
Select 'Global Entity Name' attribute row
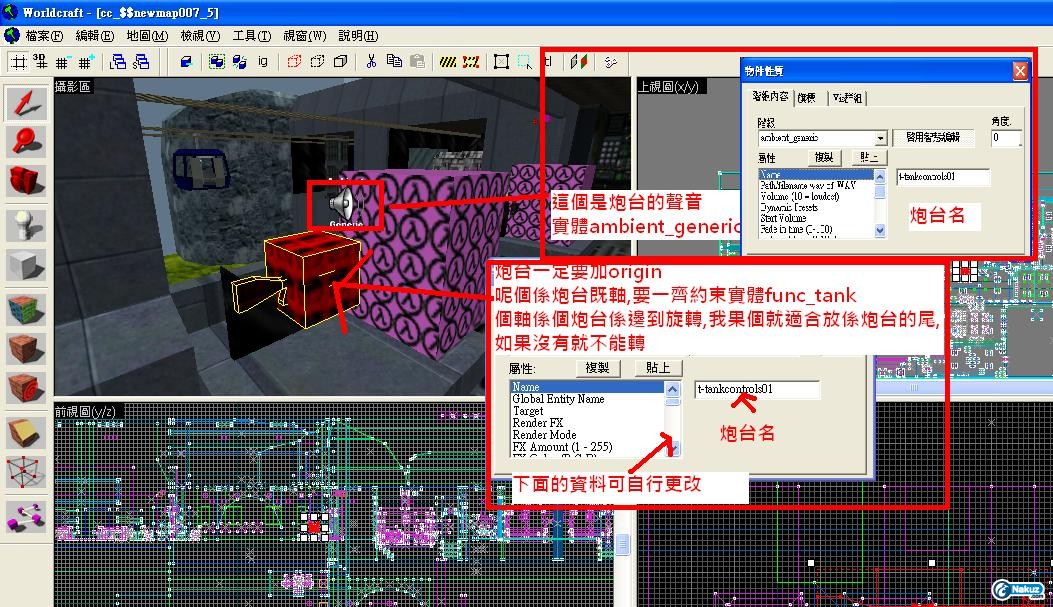tap(587, 399)
